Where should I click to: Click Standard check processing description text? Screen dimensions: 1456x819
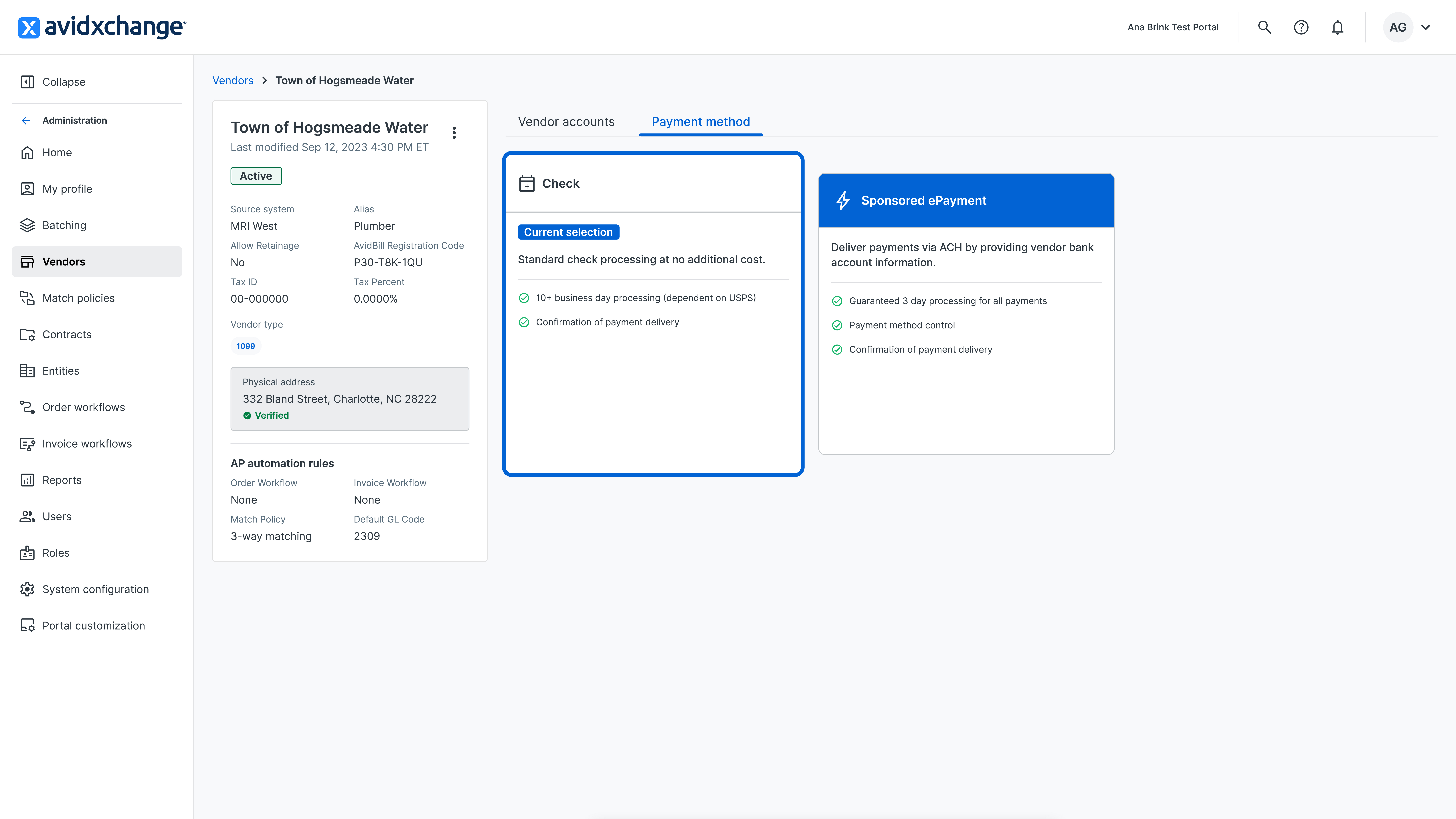(x=642, y=259)
